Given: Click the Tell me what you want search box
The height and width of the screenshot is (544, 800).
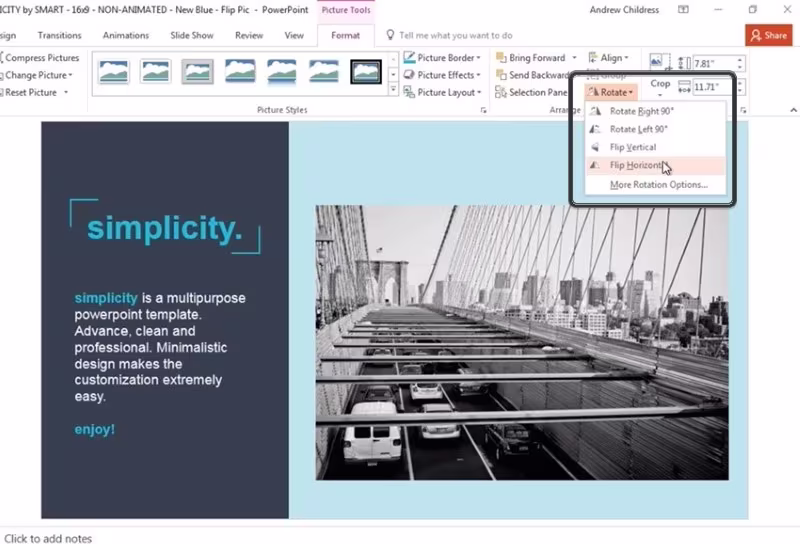Looking at the screenshot, I should click(456, 35).
